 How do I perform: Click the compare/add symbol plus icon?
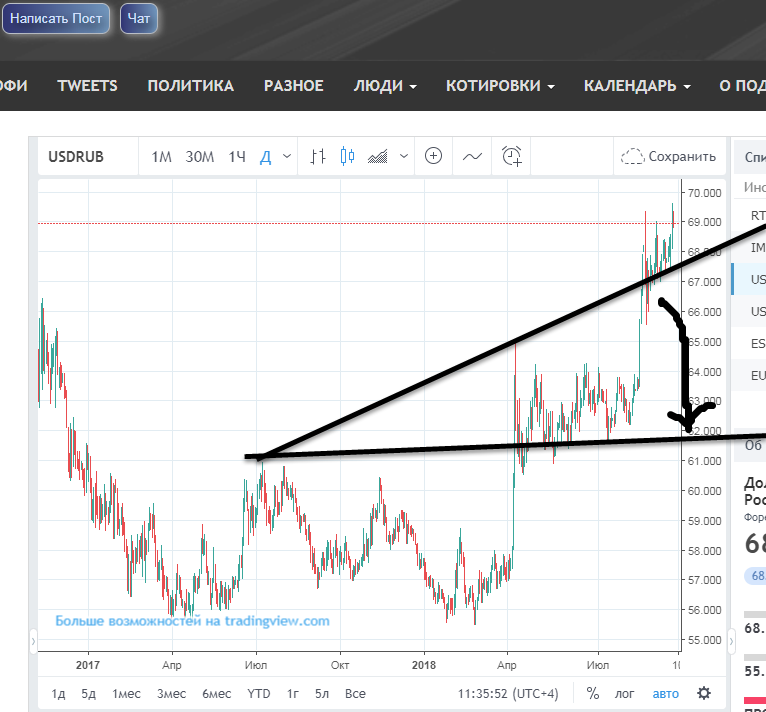coord(433,156)
